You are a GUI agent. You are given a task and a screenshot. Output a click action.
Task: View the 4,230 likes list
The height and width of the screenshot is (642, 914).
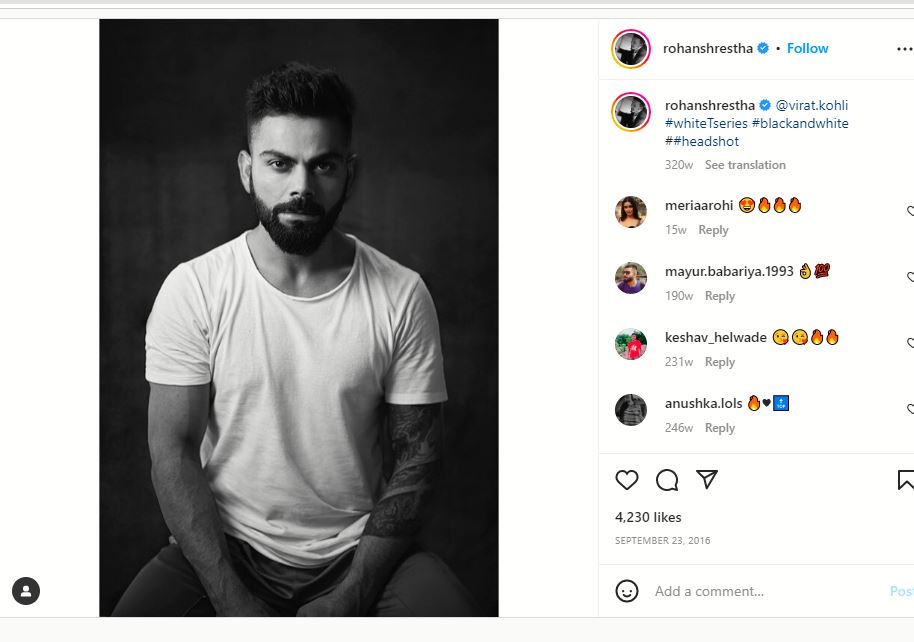tap(648, 517)
